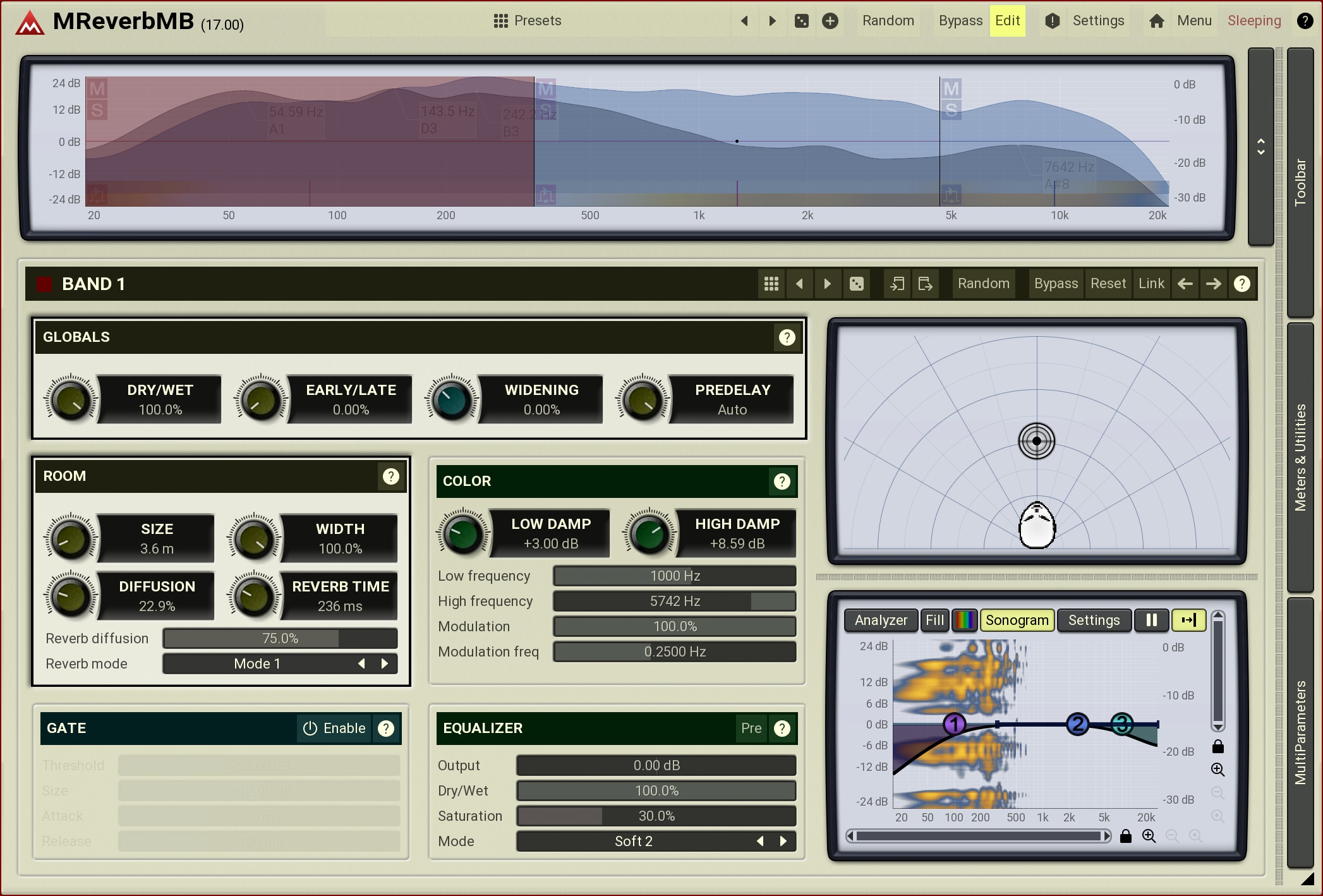Click the band paste settings icon

(925, 284)
